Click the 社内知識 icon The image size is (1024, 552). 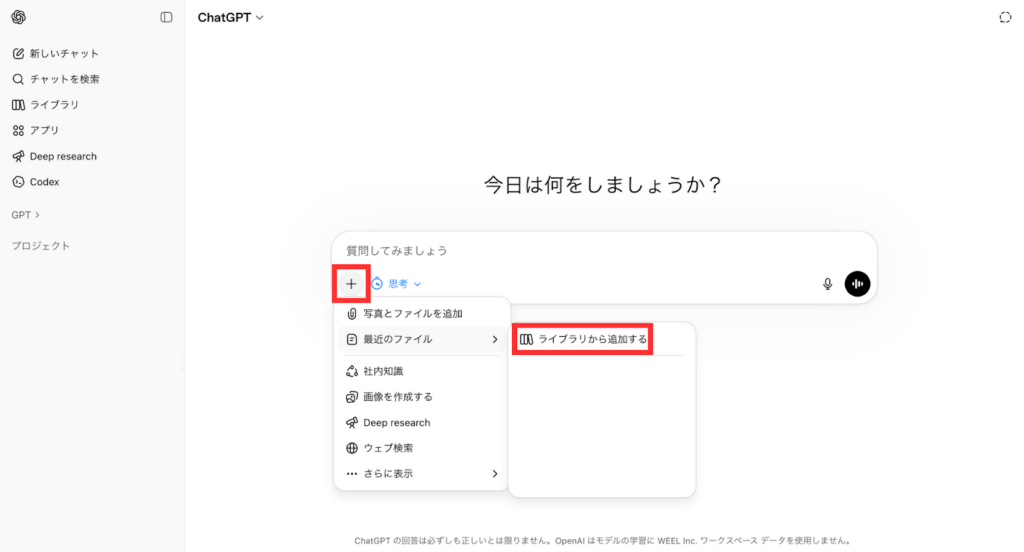351,371
